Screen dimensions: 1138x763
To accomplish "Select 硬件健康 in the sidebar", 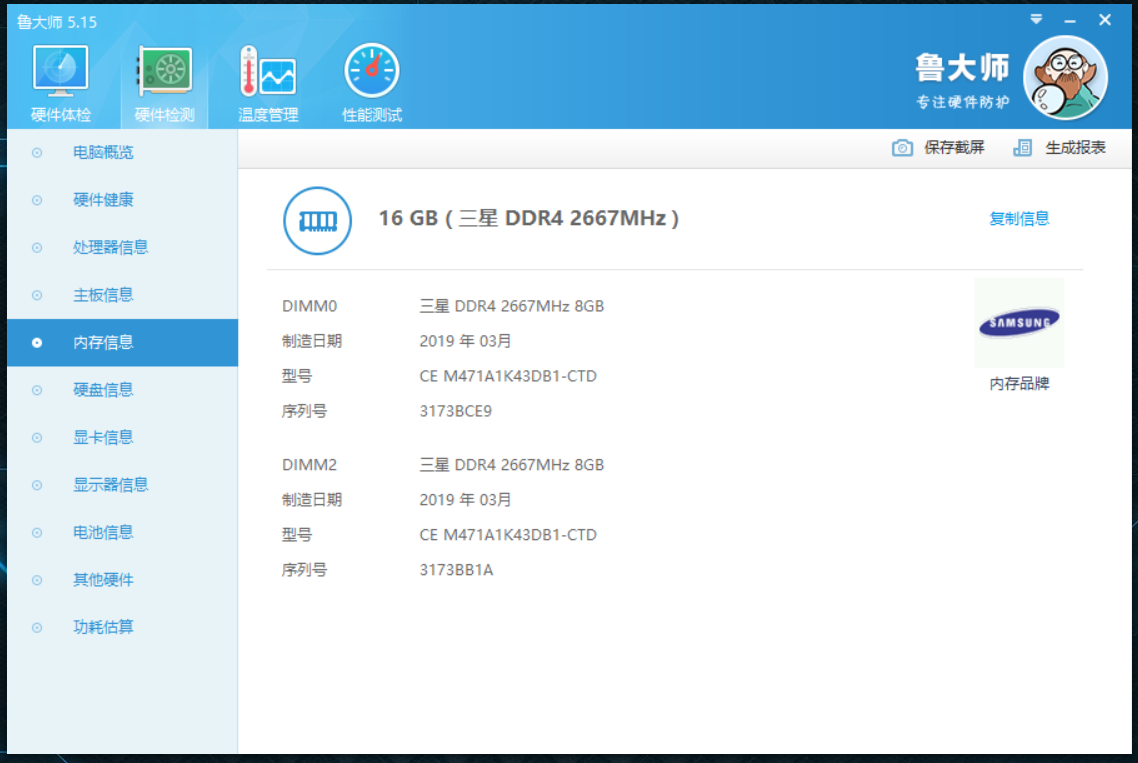I will click(123, 200).
